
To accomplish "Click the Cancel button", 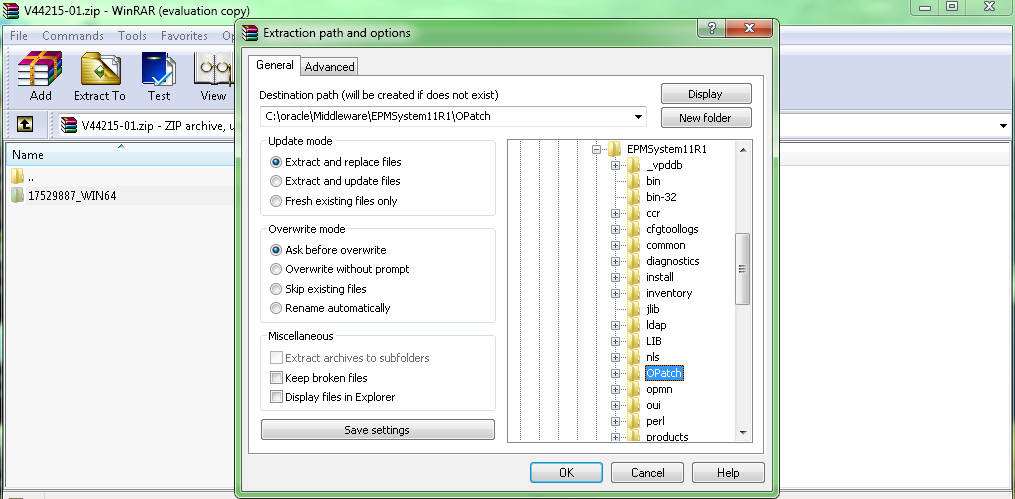I will (647, 472).
